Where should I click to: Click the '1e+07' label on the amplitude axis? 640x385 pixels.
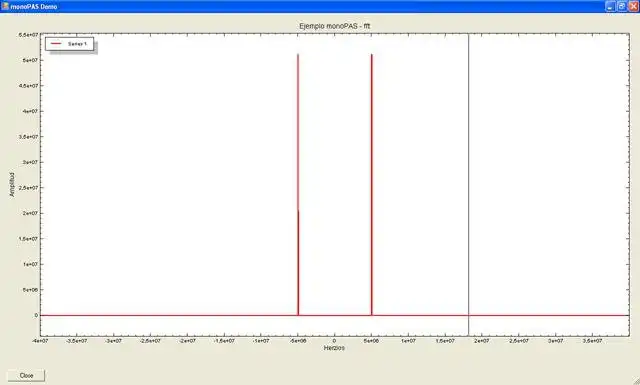pos(30,264)
